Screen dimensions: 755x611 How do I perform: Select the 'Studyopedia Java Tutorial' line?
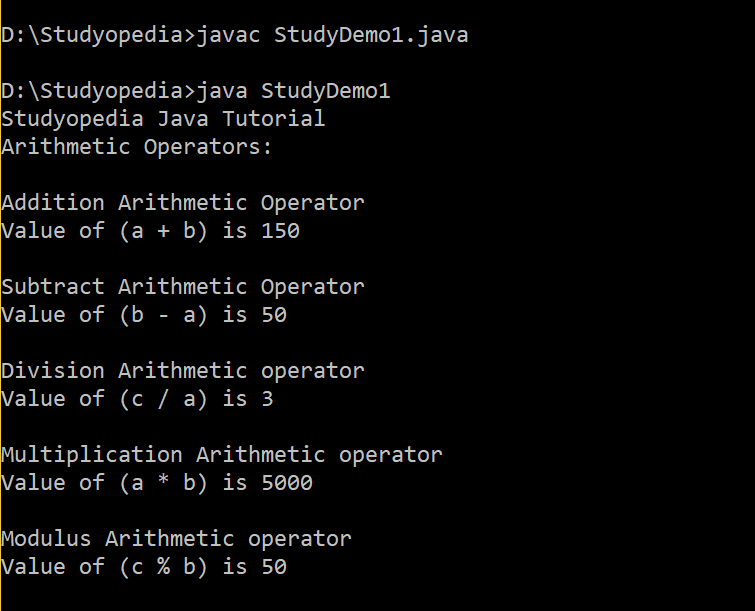click(163, 119)
